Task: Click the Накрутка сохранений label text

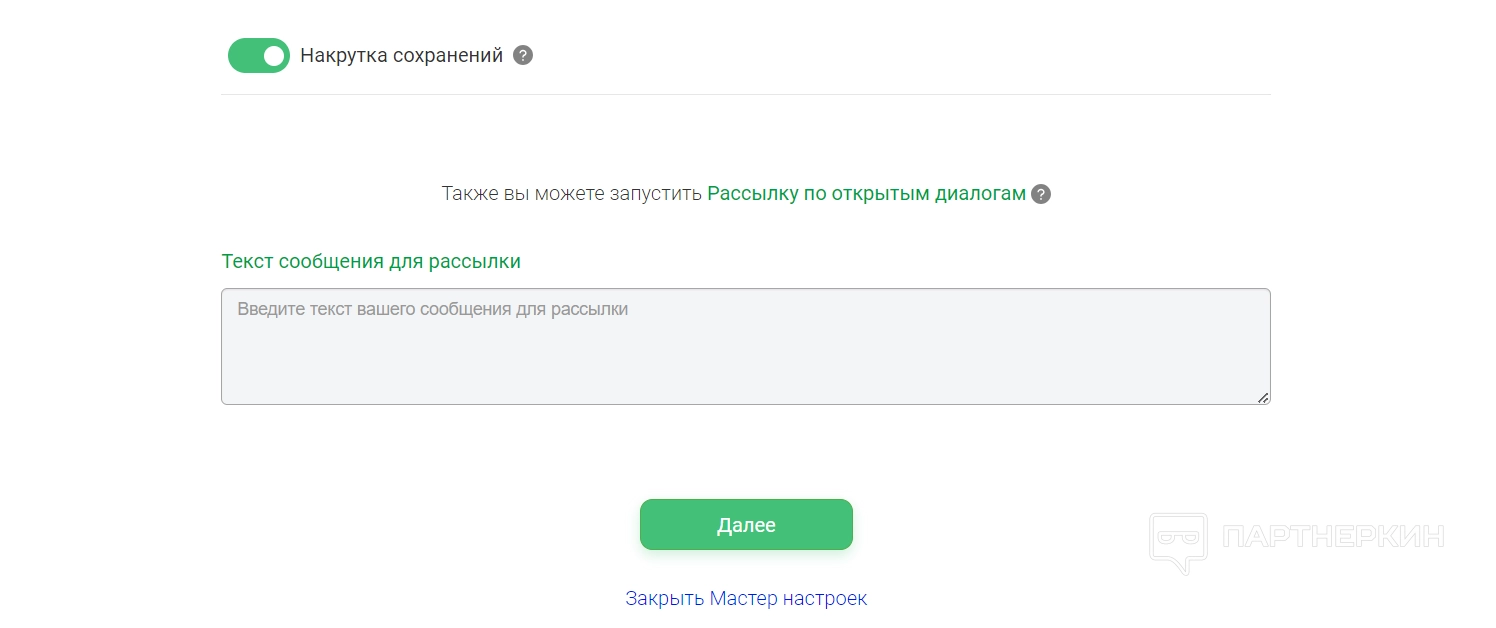Action: tap(401, 56)
